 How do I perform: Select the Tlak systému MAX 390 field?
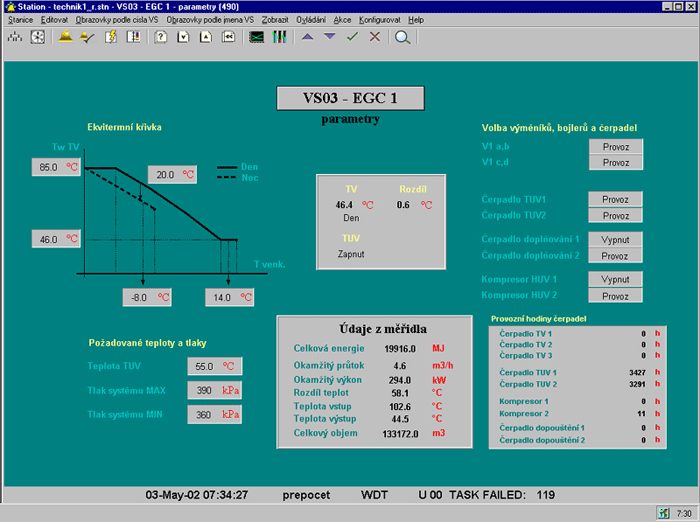click(214, 390)
